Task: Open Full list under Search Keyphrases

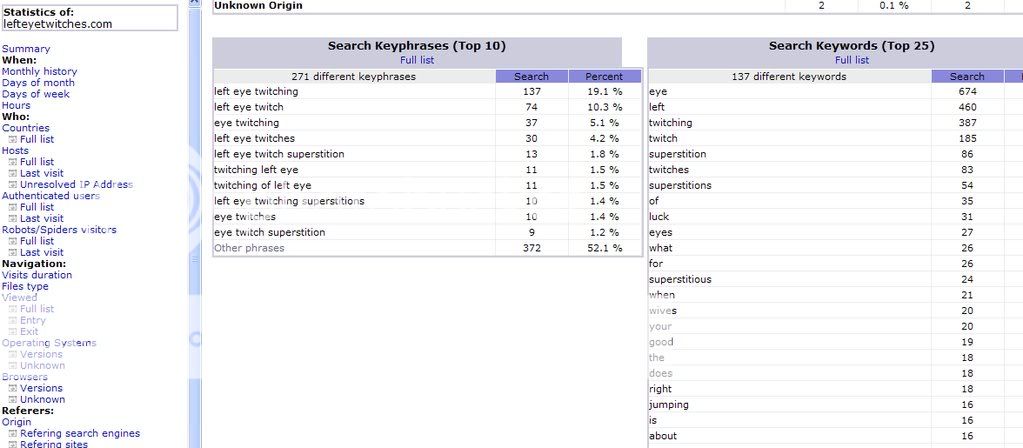Action: (417, 60)
